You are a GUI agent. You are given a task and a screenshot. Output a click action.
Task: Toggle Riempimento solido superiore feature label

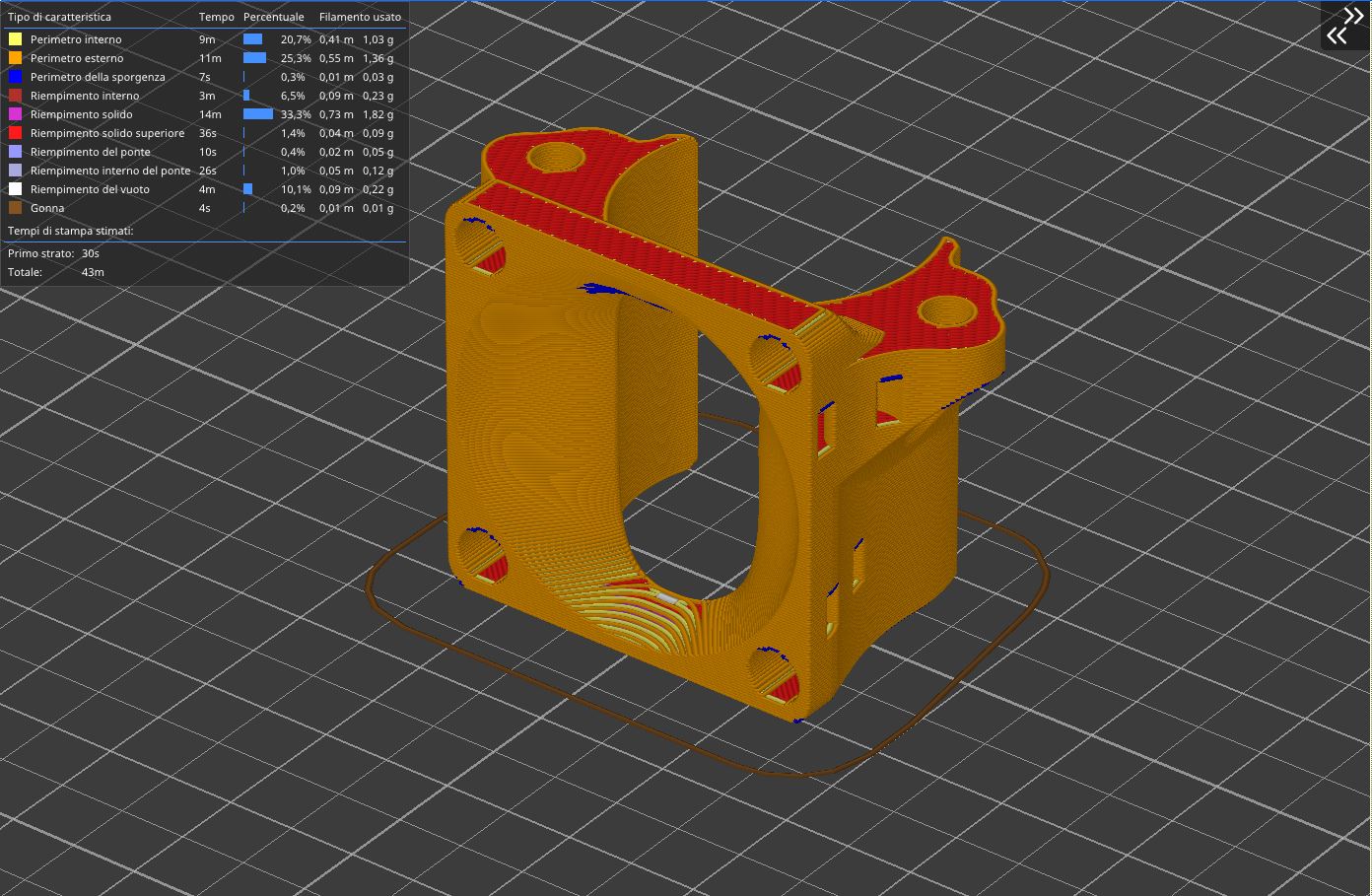click(x=107, y=133)
